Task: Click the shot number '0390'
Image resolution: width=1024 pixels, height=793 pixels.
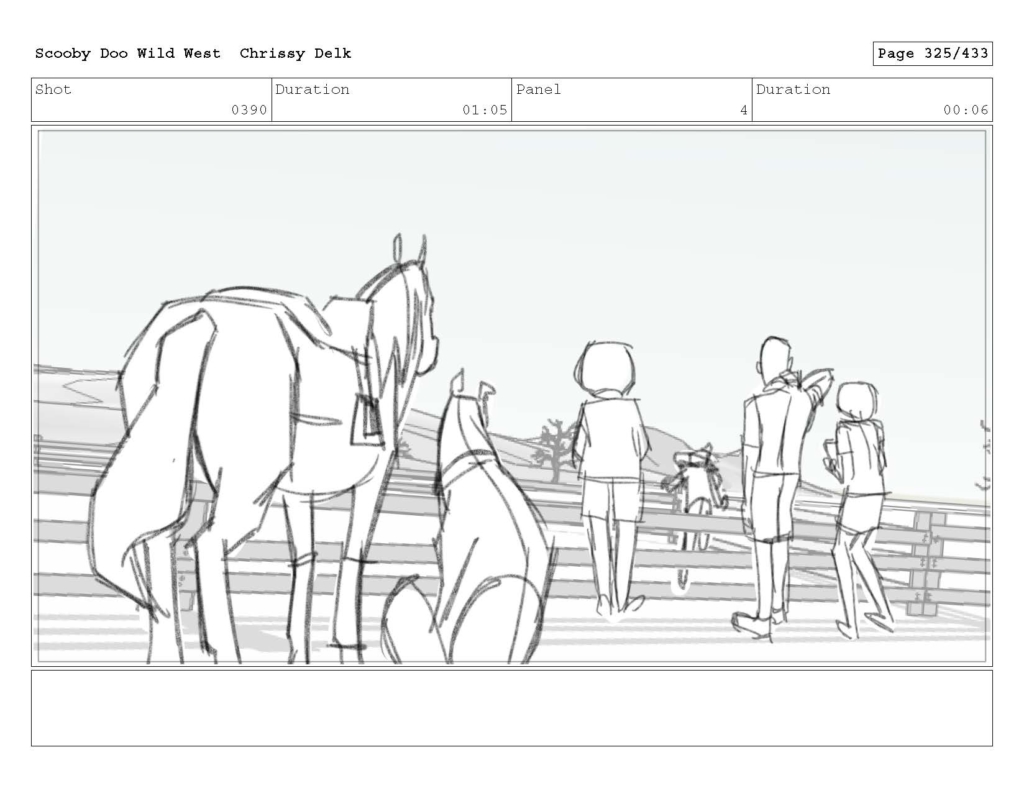Action: pos(249,110)
